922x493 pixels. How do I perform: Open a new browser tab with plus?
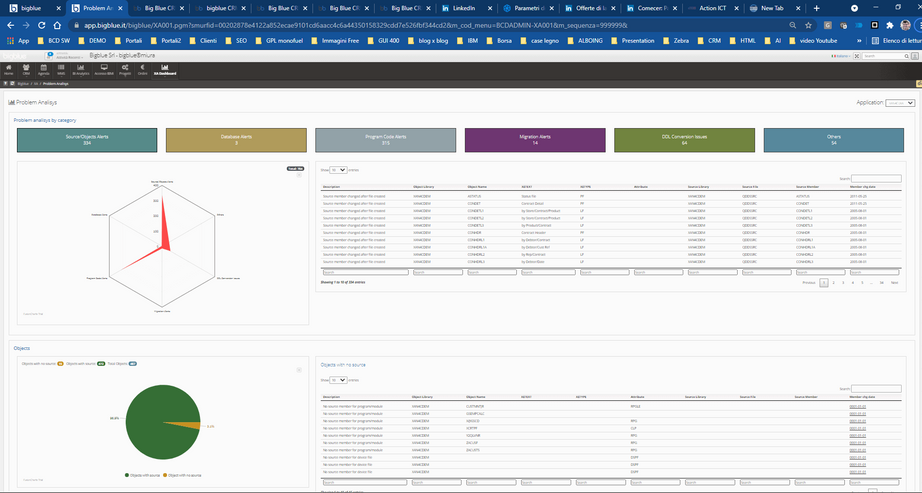tap(816, 8)
